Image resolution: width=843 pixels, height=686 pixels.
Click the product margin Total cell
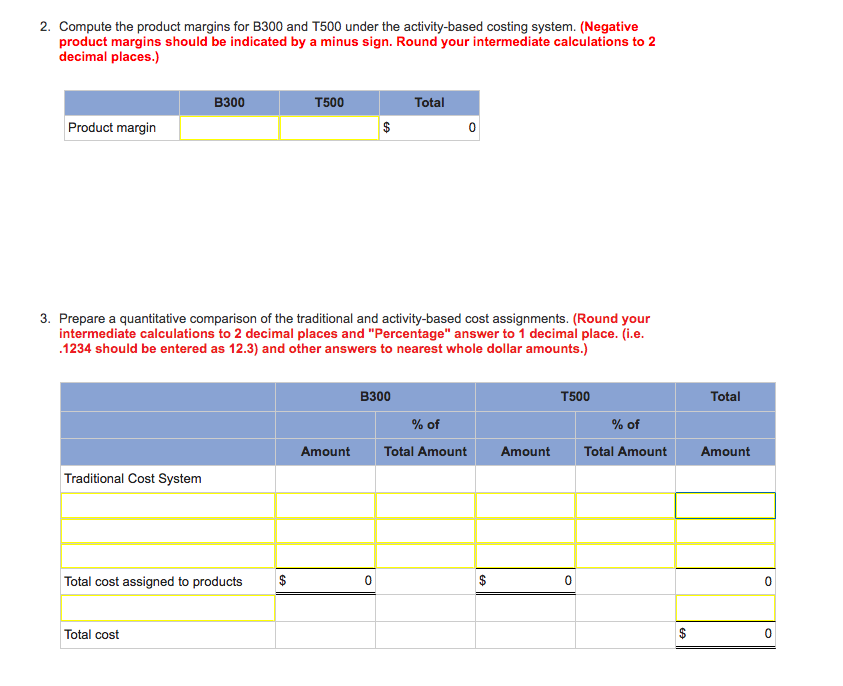[429, 128]
